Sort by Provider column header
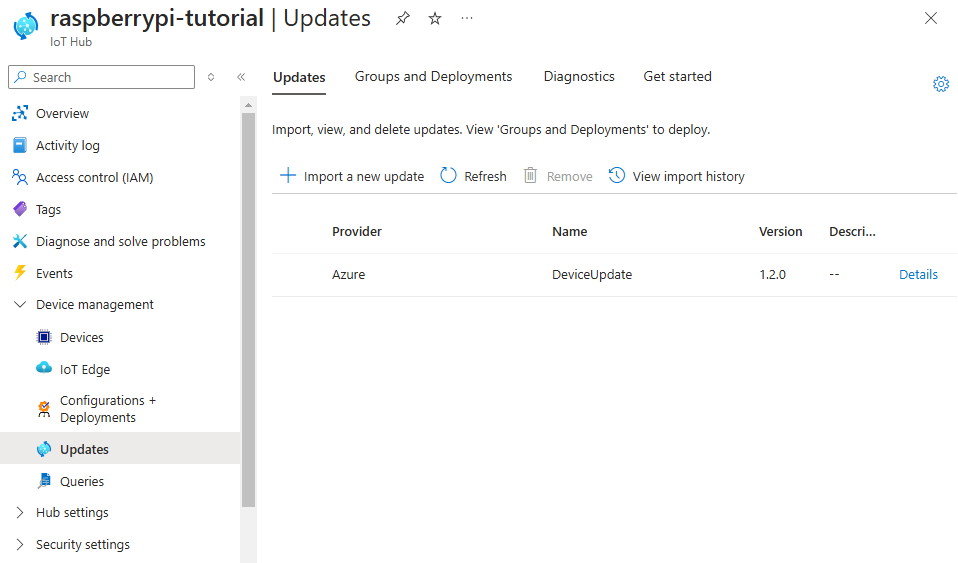 357,232
